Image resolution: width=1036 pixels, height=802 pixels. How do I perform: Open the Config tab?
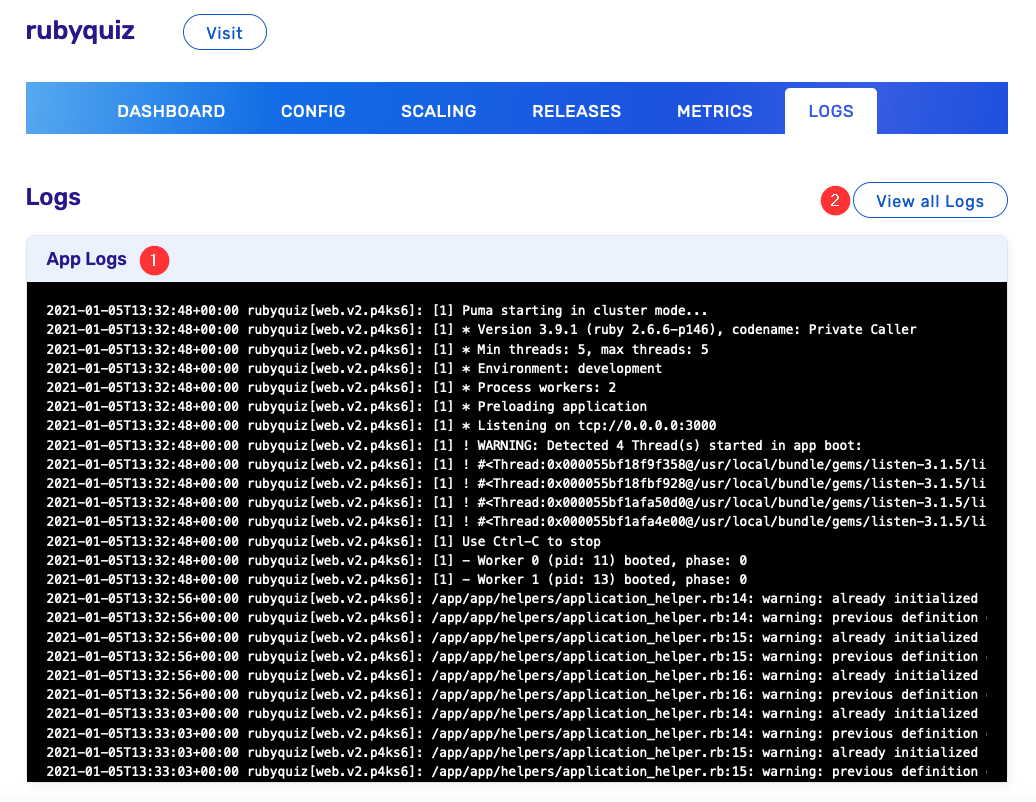tap(313, 111)
